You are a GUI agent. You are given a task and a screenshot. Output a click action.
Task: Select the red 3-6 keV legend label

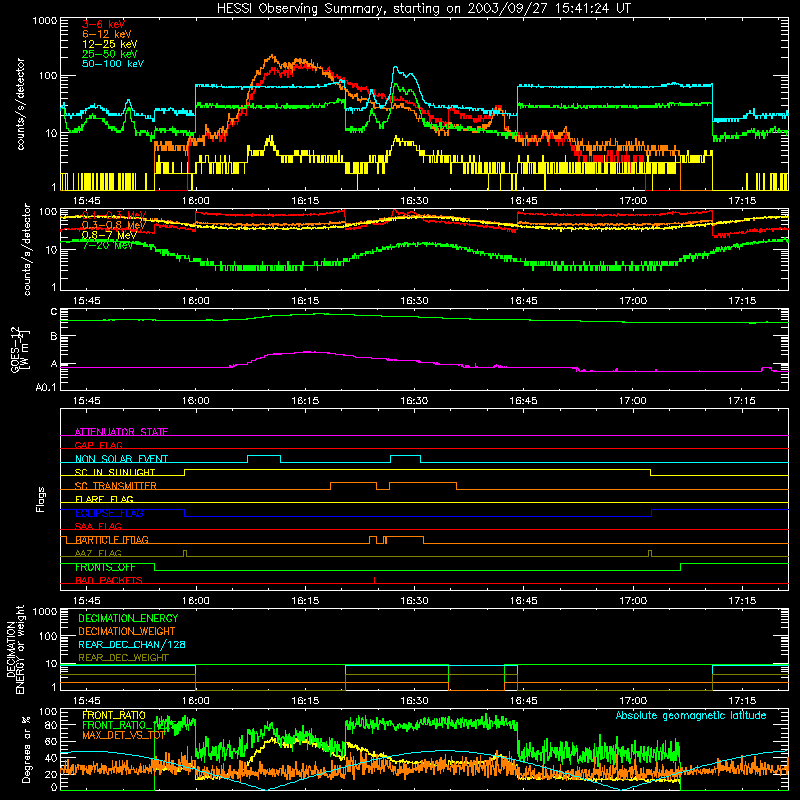point(103,24)
